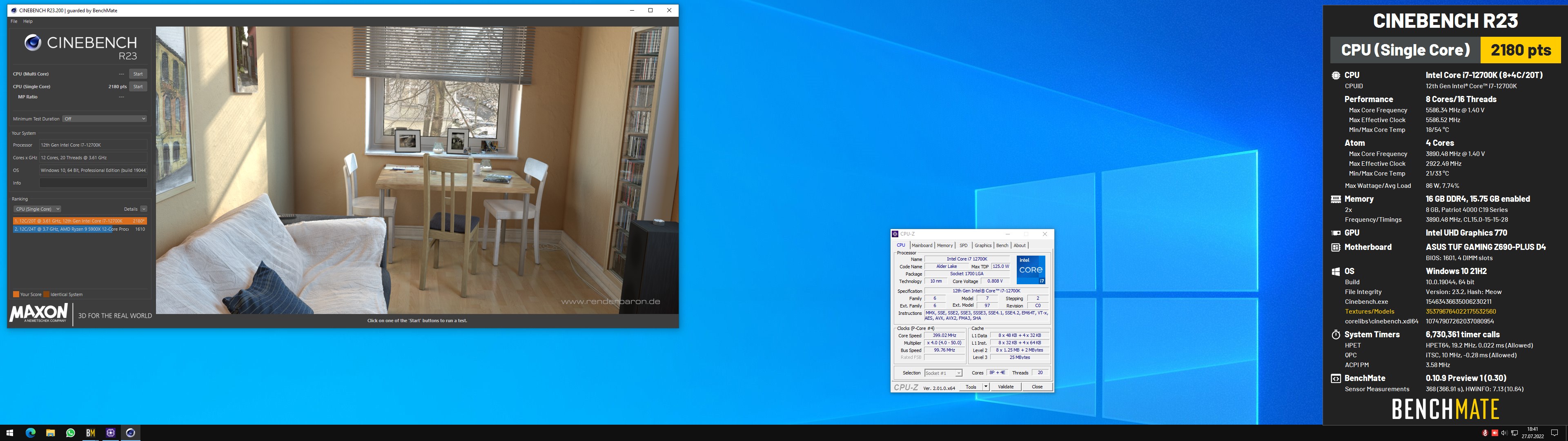Switch to the Memory tab in CPU-Z

tap(945, 245)
